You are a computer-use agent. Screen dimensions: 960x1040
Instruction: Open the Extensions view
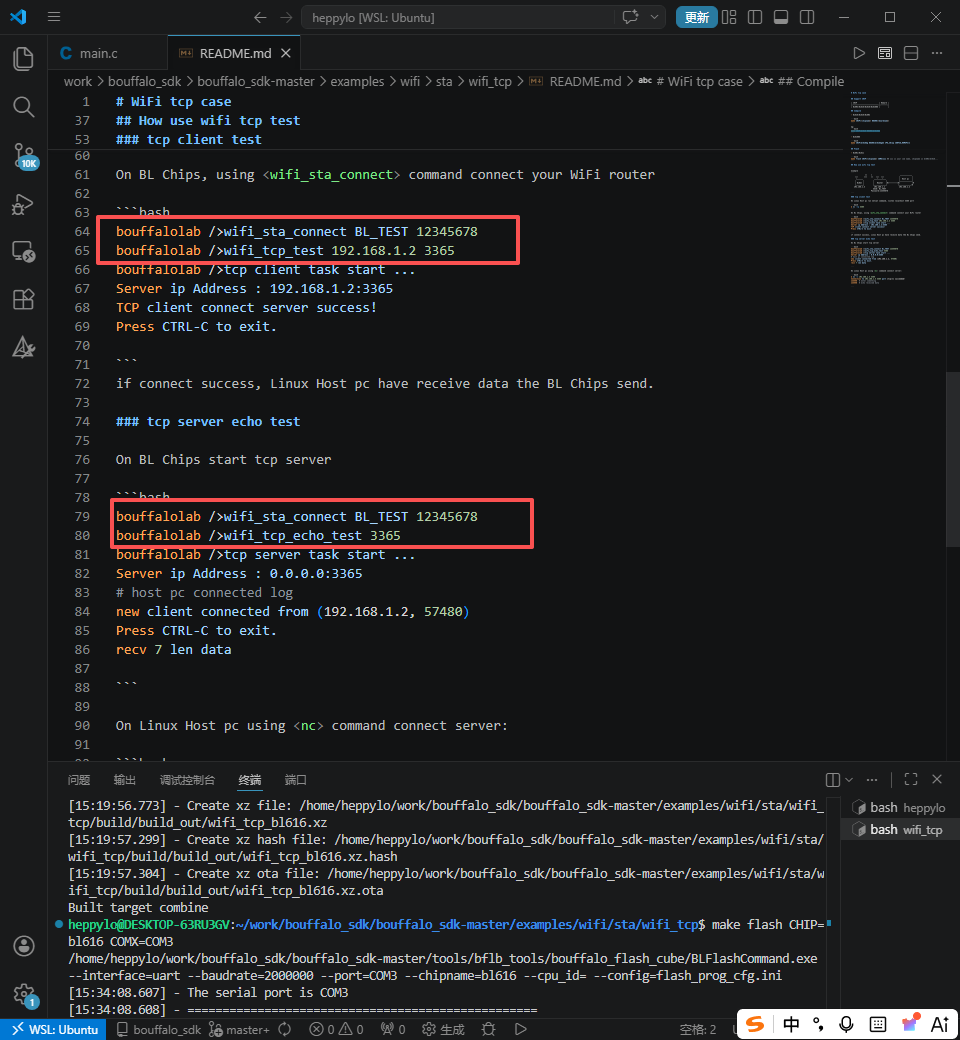click(23, 299)
